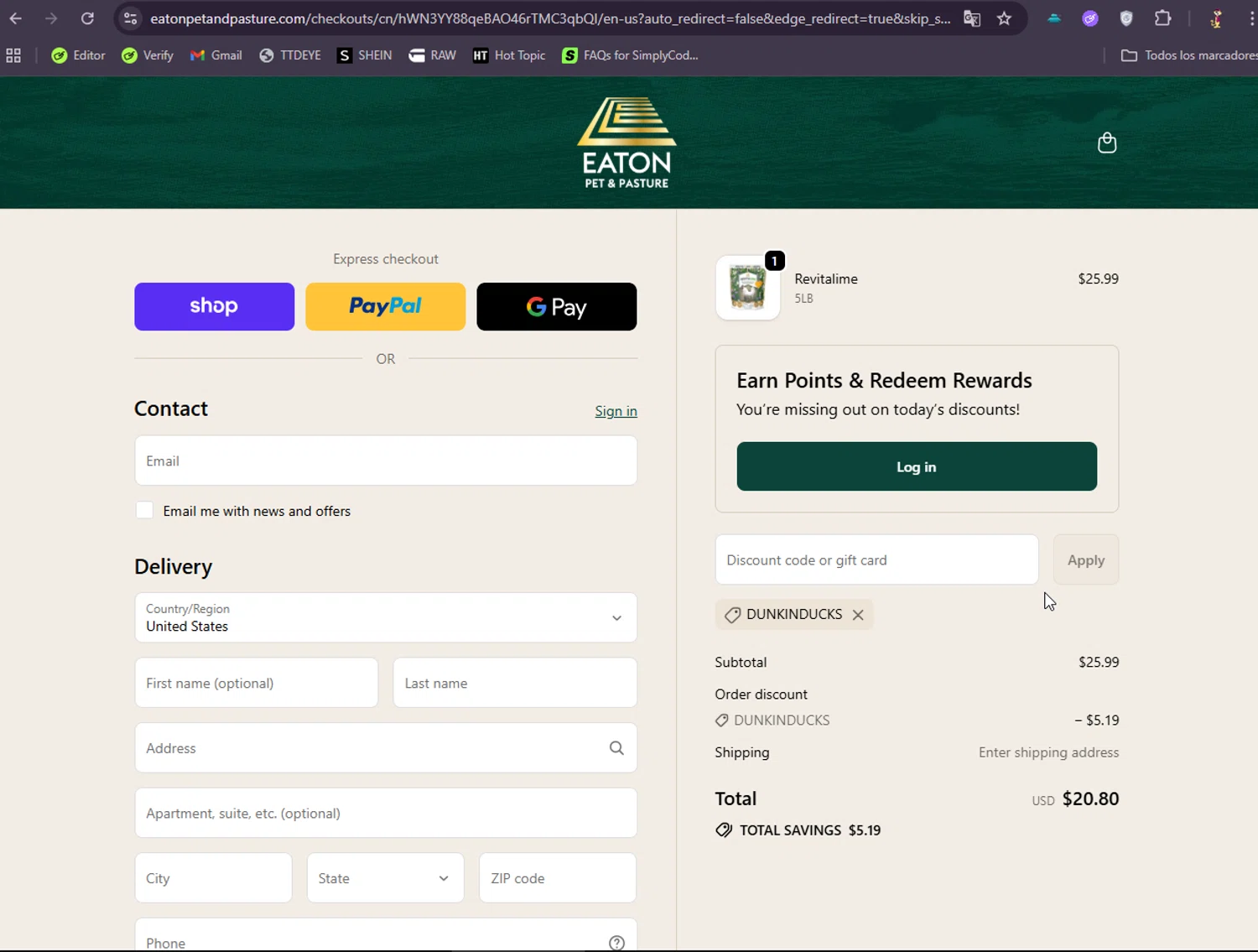Open Todos los marcadores folder
Screen dimensions: 1258x952
pyautogui.click(x=1188, y=55)
